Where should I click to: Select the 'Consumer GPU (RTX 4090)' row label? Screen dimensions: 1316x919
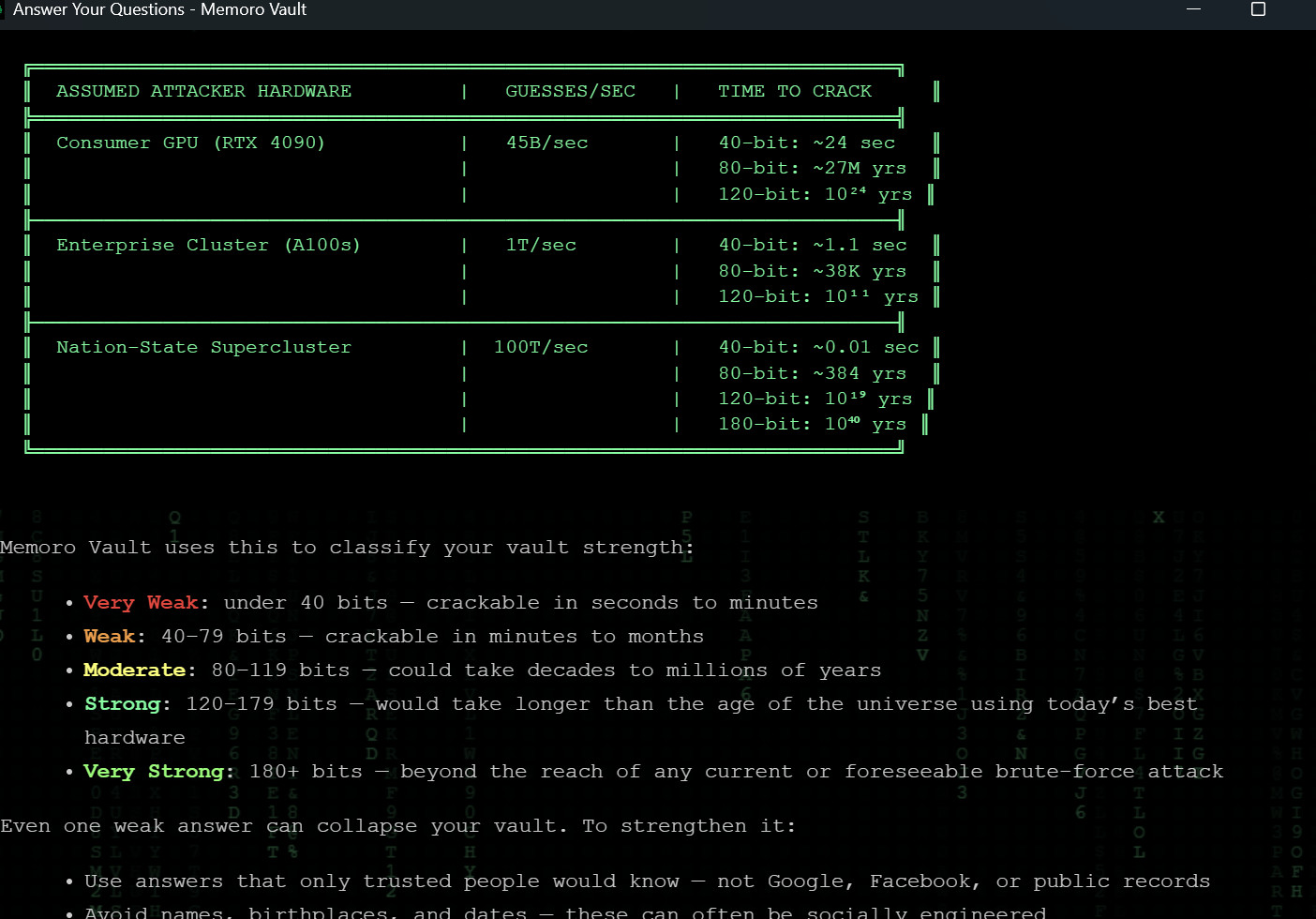[x=190, y=143]
